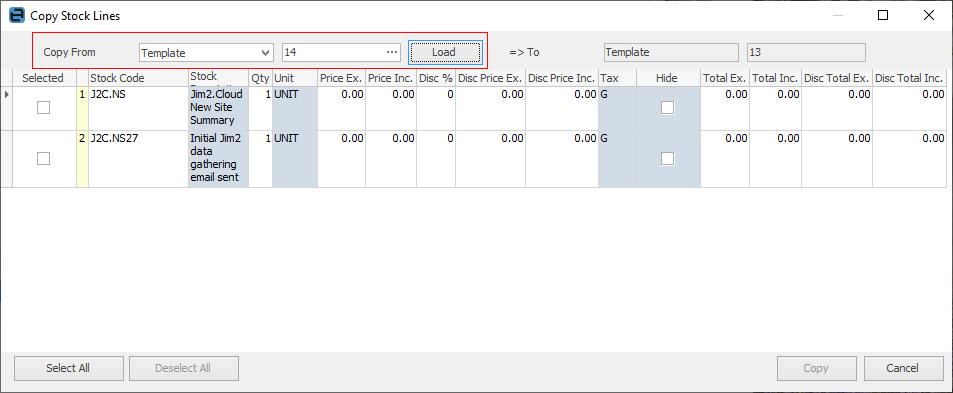Click Price Ex. cell in J2C.NS row
Screen dimensions: 953x393
342,108
